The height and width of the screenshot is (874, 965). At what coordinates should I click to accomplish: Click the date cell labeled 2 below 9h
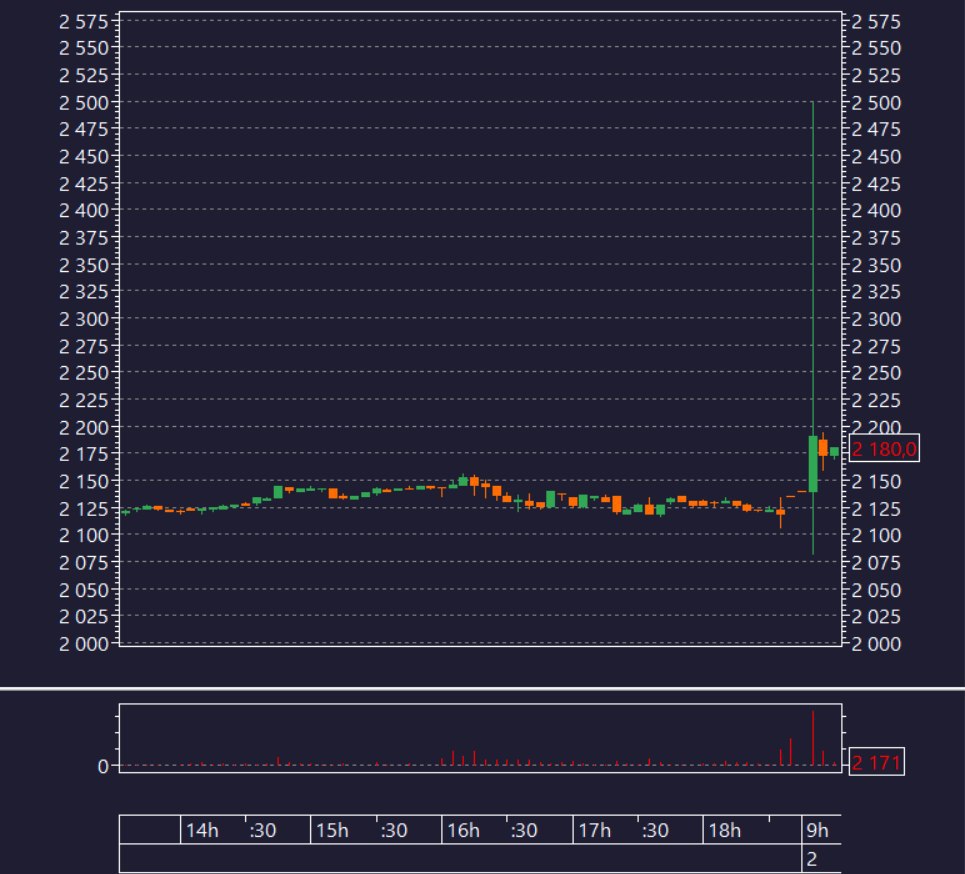(812, 859)
